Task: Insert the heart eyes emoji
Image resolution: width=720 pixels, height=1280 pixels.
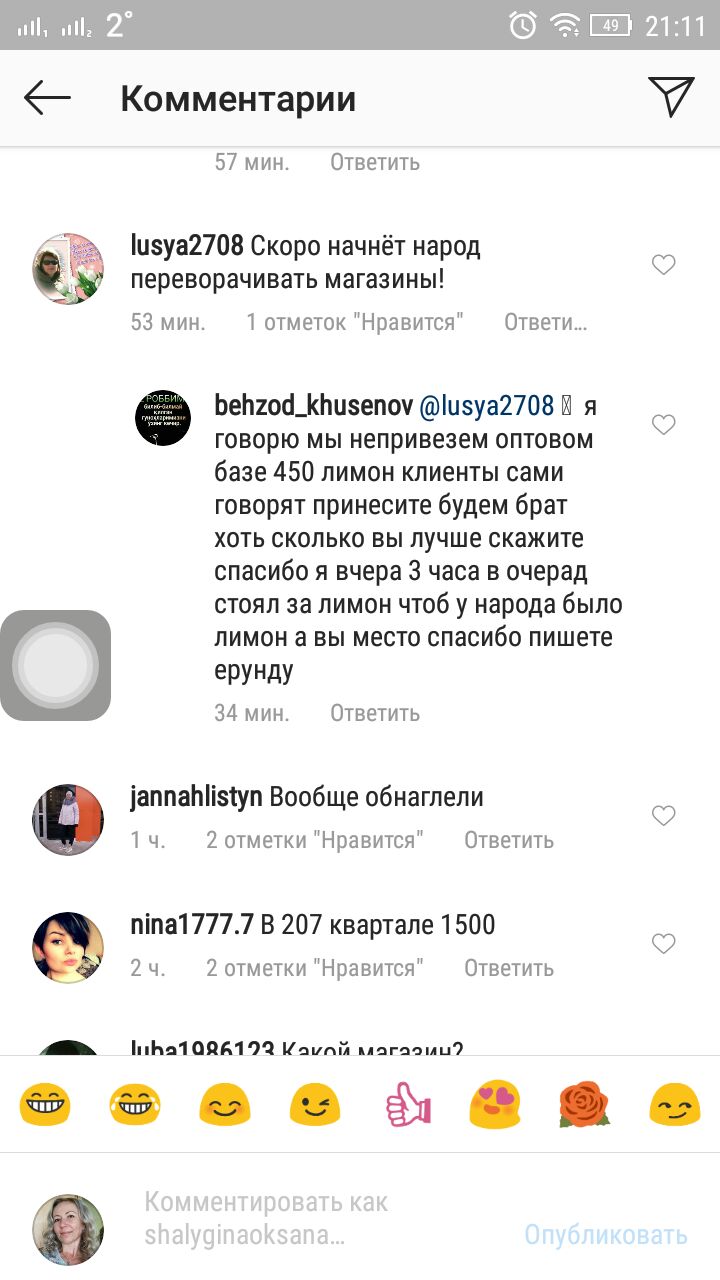Action: pos(495,1105)
